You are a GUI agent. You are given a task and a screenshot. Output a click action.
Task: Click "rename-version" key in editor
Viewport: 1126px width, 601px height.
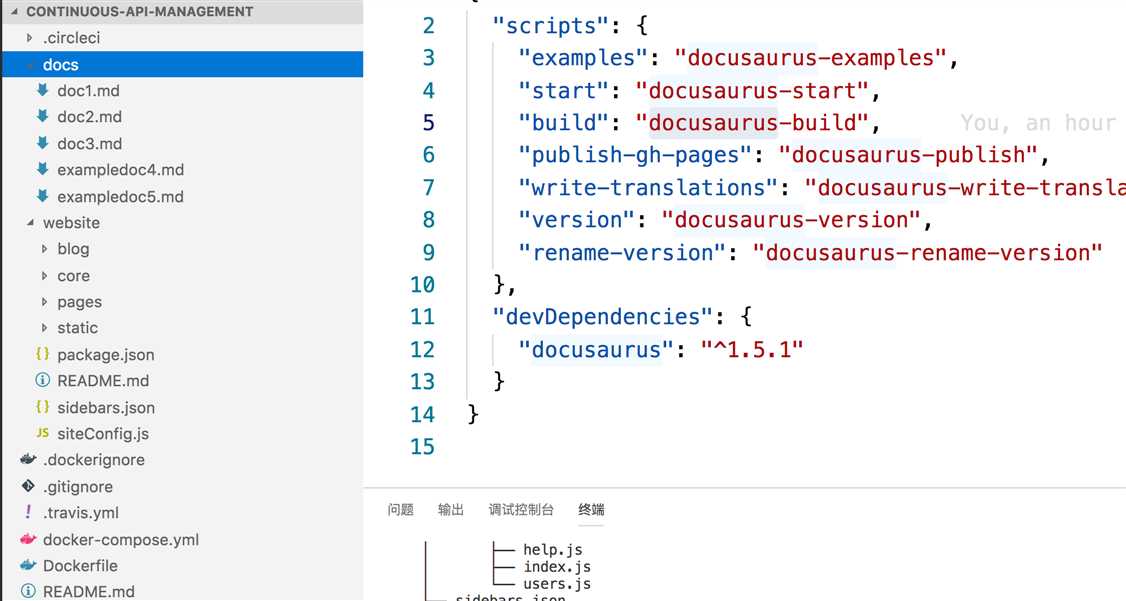[622, 253]
